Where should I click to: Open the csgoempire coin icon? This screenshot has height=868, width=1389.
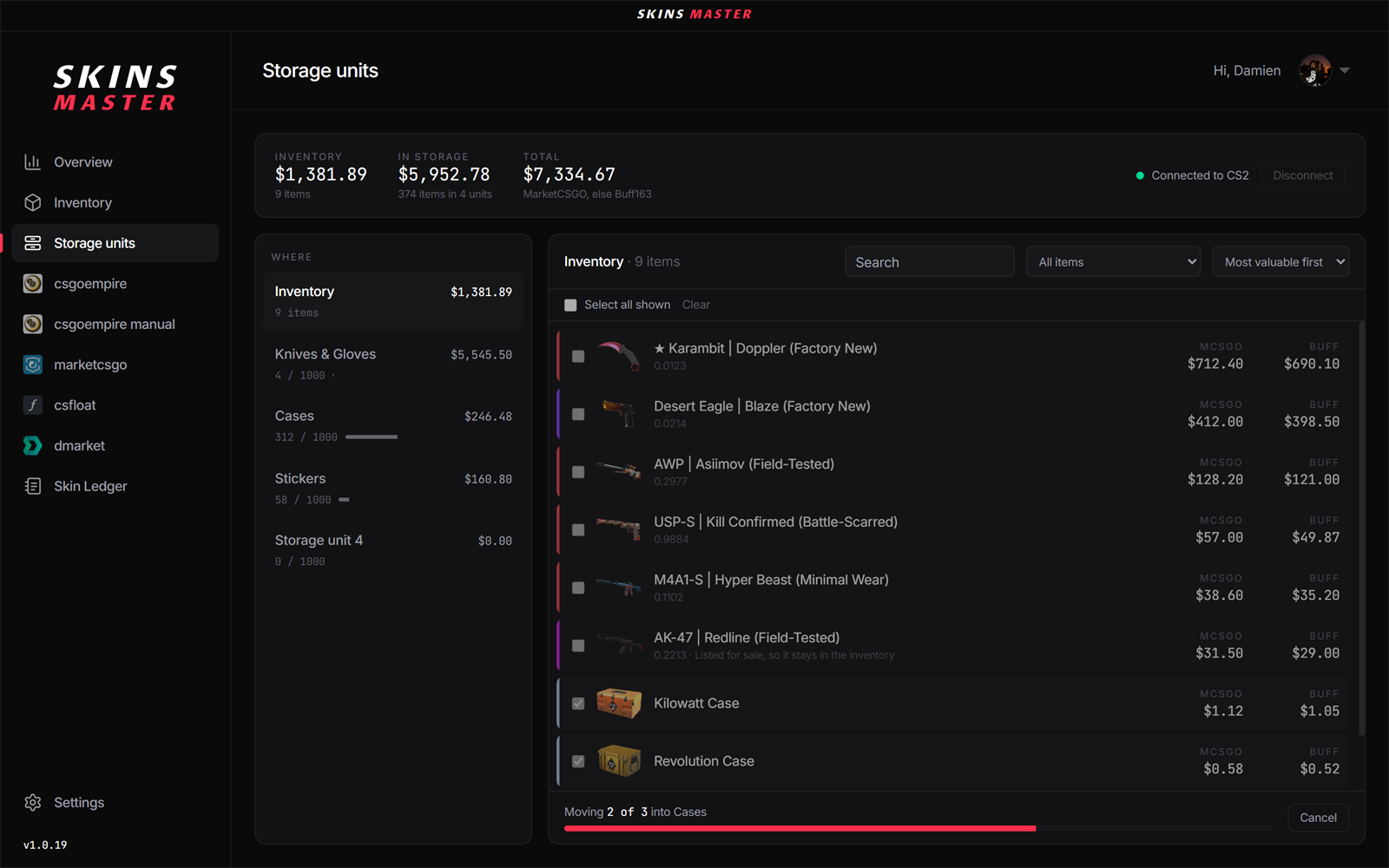33,284
